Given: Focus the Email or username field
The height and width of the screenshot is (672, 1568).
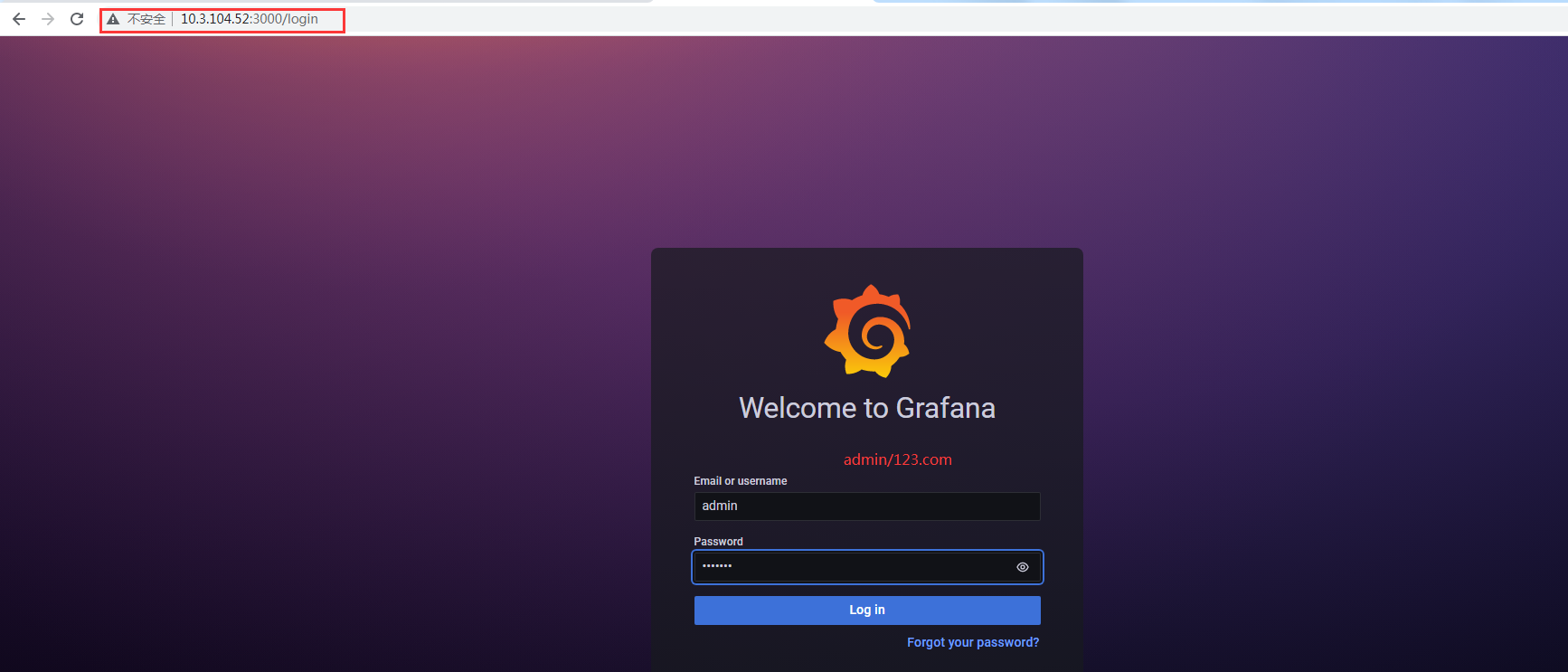Looking at the screenshot, I should (x=867, y=506).
